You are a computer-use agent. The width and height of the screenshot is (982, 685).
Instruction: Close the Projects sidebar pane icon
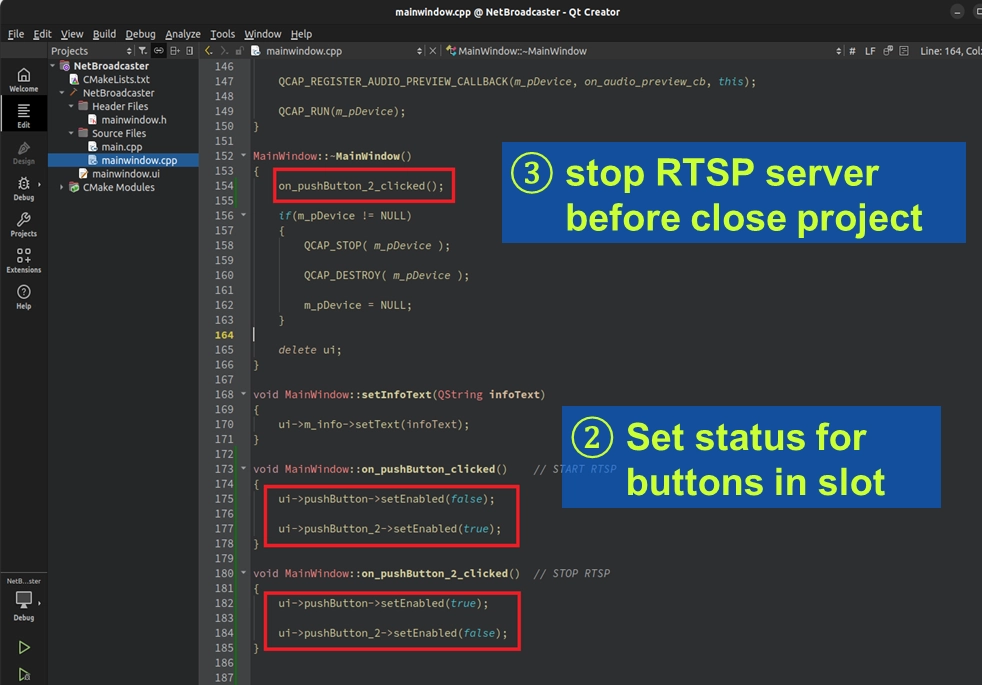tap(190, 51)
